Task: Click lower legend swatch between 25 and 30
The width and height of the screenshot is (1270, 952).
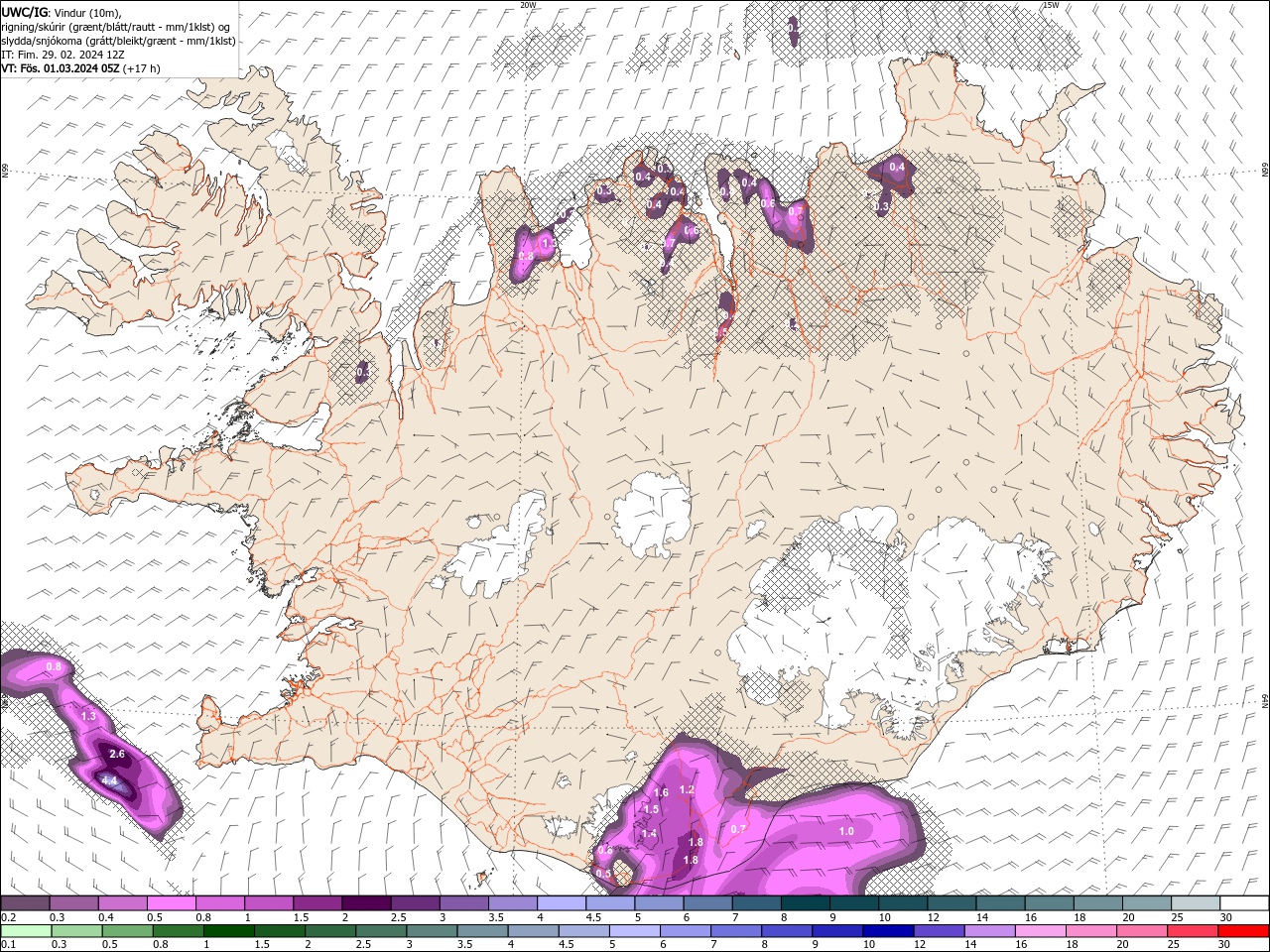Action: [1194, 931]
